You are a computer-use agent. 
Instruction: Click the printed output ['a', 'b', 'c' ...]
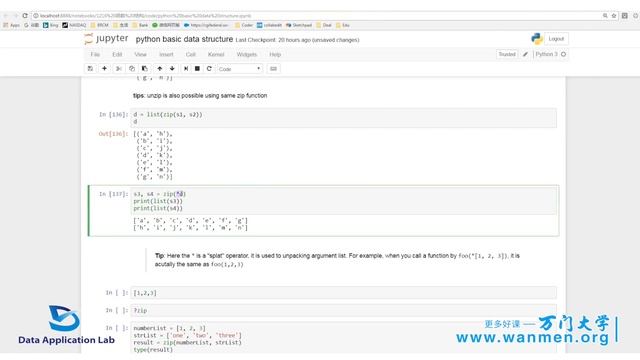190,220
